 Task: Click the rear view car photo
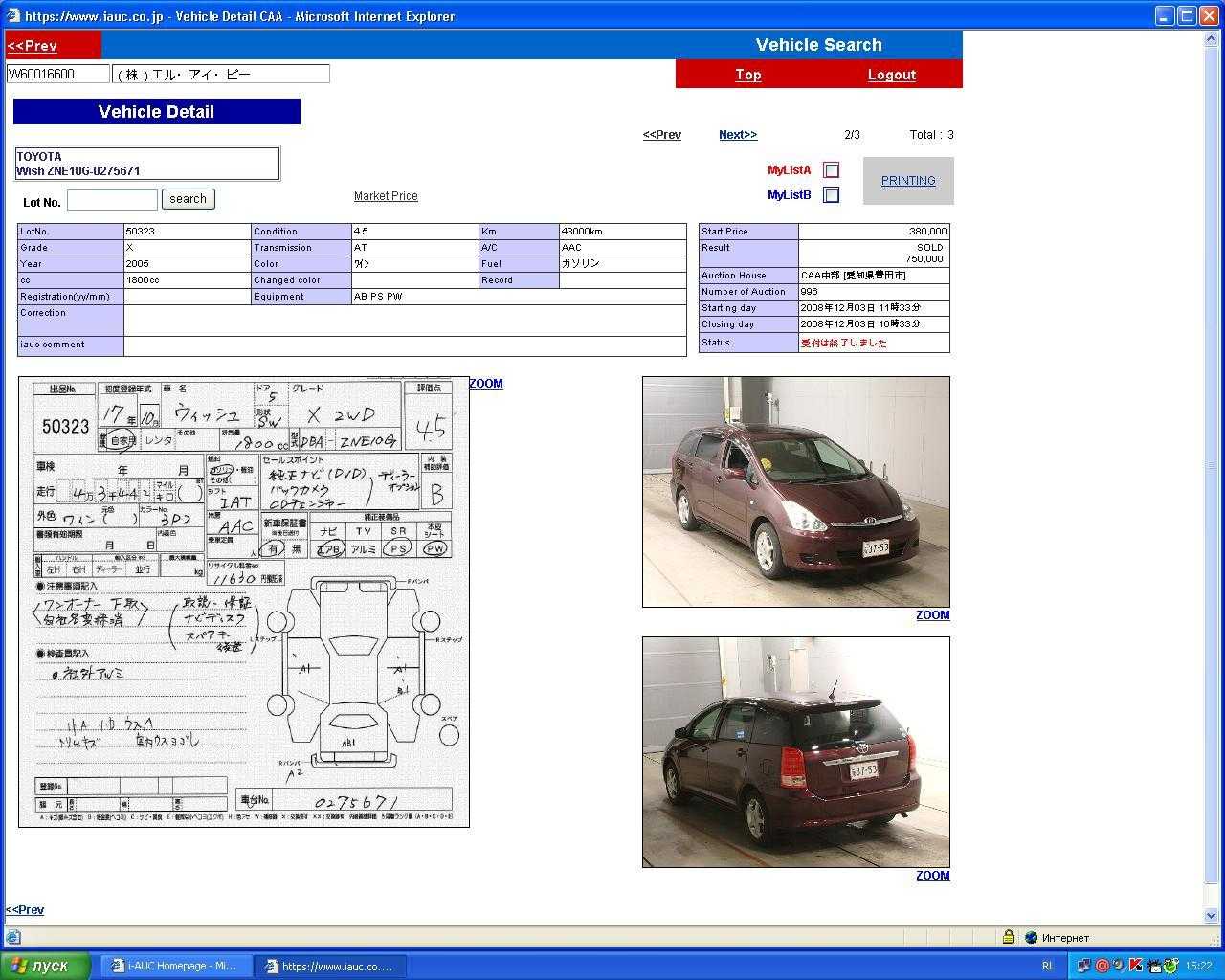796,752
